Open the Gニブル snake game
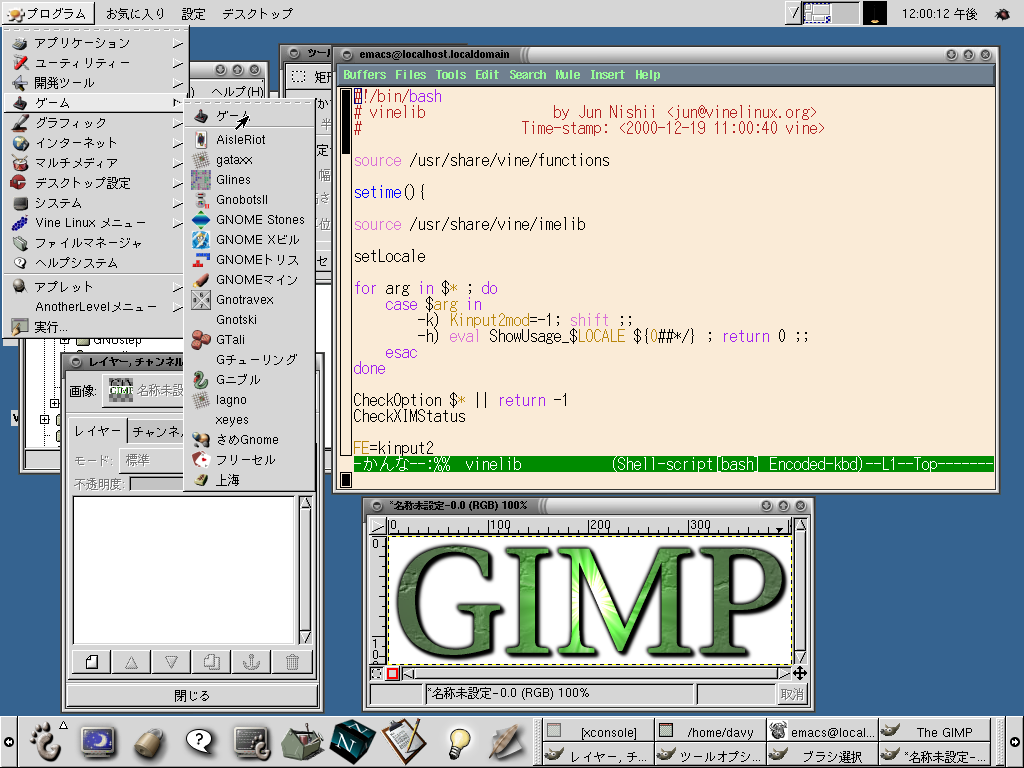 249,379
